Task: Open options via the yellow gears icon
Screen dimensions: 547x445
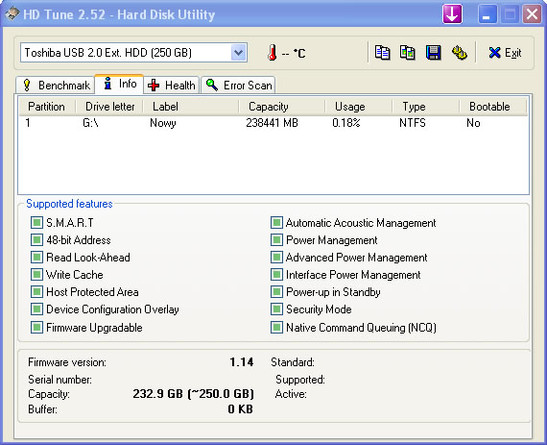Action: [459, 53]
